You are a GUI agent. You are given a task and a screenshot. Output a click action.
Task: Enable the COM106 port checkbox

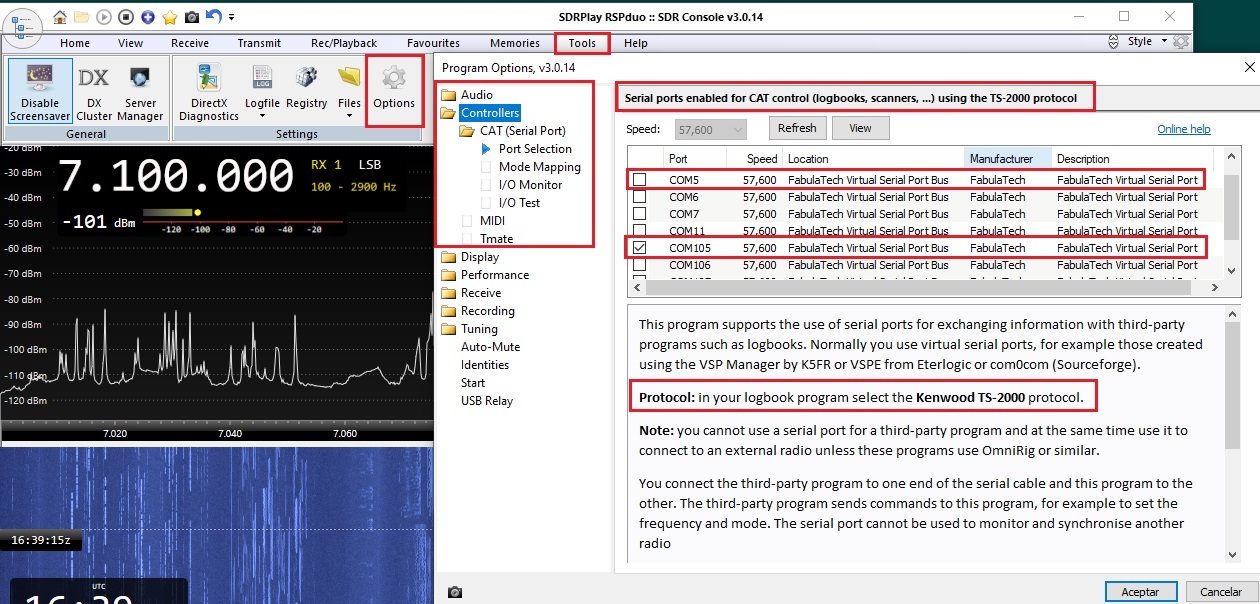click(x=639, y=265)
